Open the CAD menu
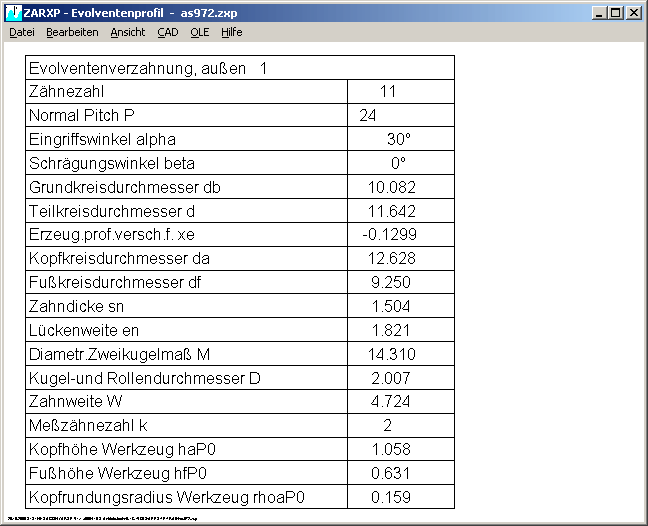Image resolution: width=648 pixels, height=526 pixels. tap(168, 32)
